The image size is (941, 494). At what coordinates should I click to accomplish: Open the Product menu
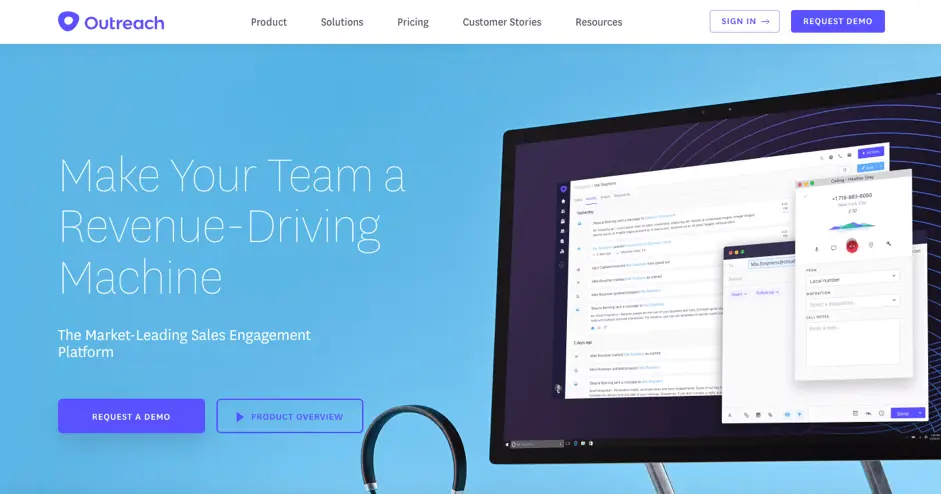(x=269, y=22)
